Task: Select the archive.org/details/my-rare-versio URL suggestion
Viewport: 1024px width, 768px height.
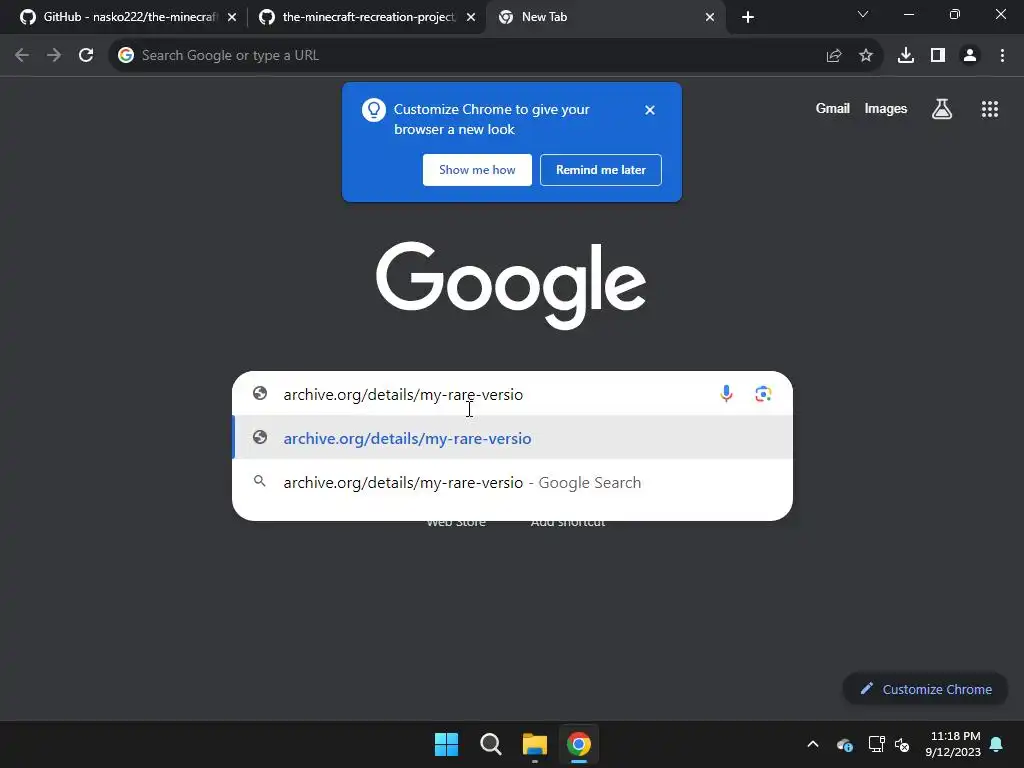Action: pyautogui.click(x=513, y=438)
